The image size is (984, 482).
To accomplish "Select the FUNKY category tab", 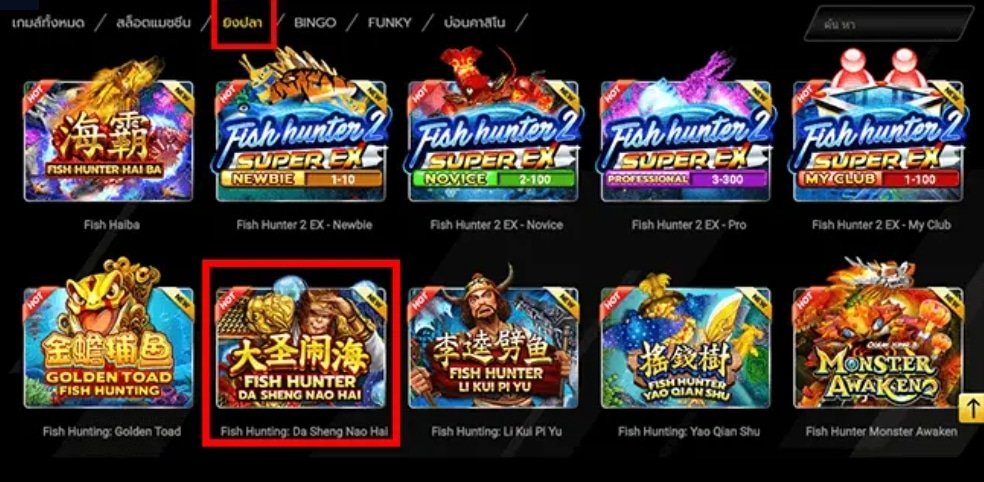I will click(x=389, y=23).
